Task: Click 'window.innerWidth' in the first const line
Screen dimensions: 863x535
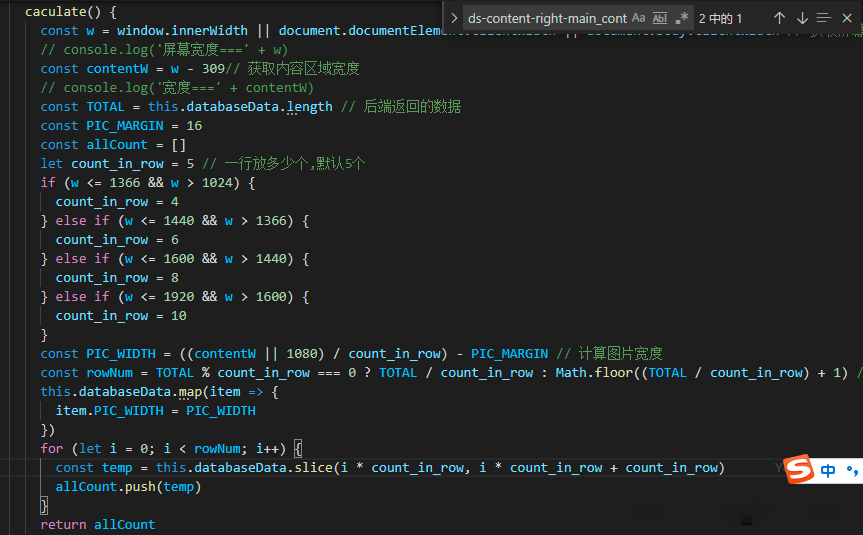Action: click(x=182, y=31)
